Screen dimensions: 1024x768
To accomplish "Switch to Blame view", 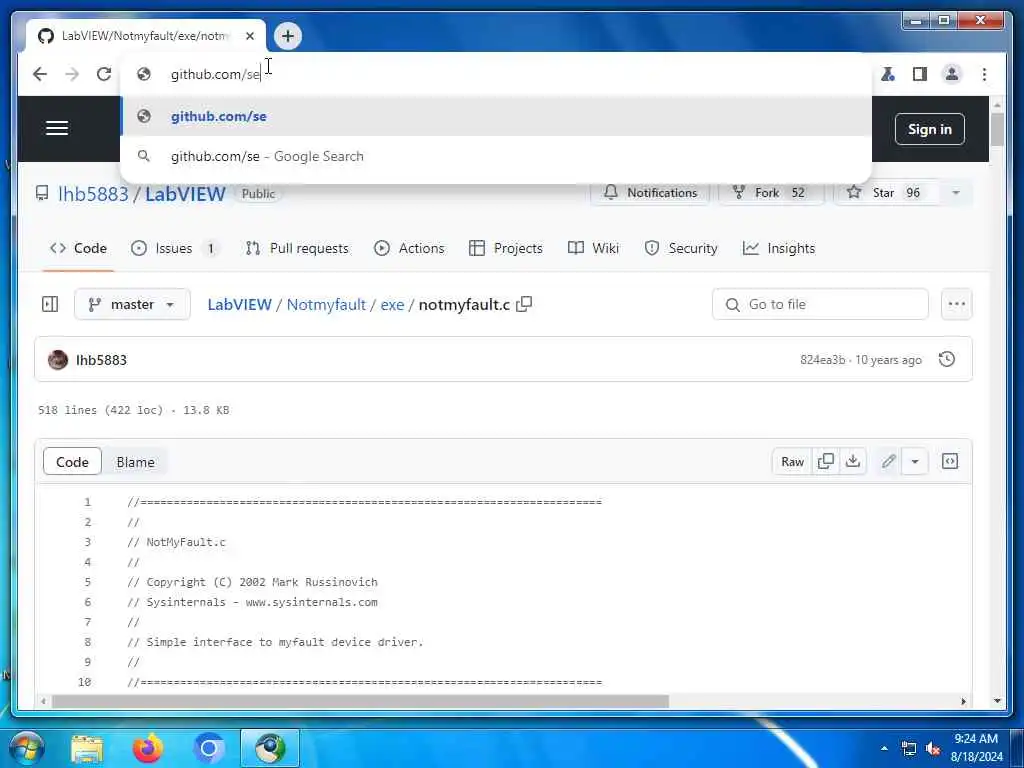I will click(135, 462).
